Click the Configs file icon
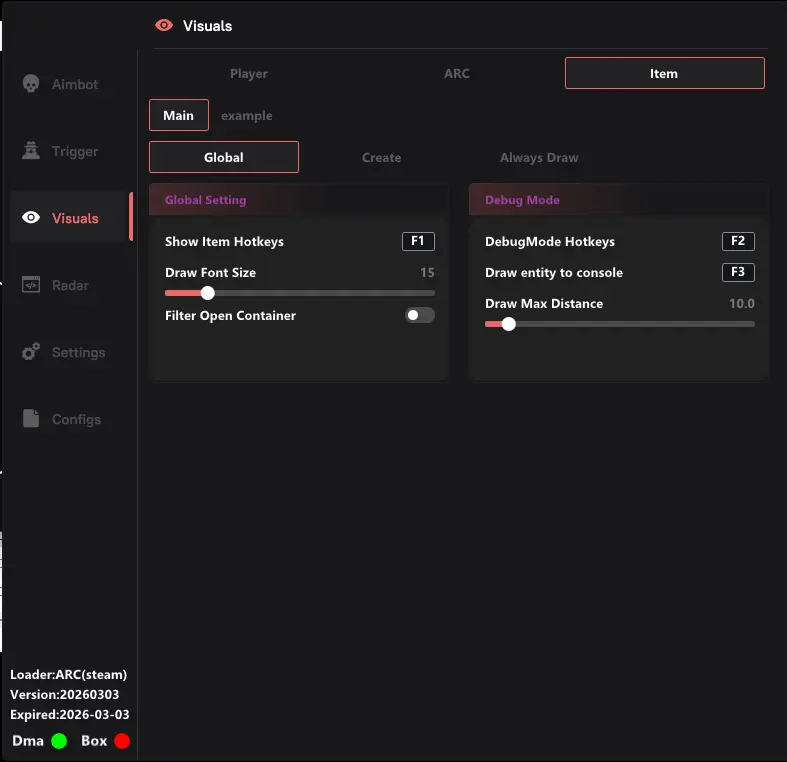 (x=31, y=419)
